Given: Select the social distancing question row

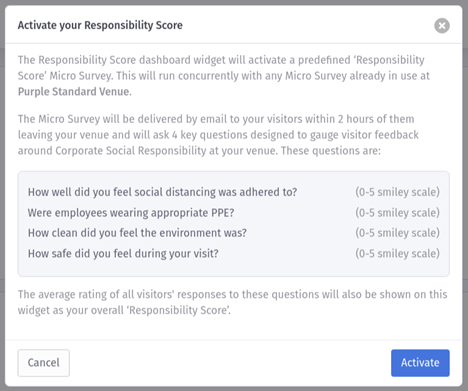Looking at the screenshot, I should (233, 192).
